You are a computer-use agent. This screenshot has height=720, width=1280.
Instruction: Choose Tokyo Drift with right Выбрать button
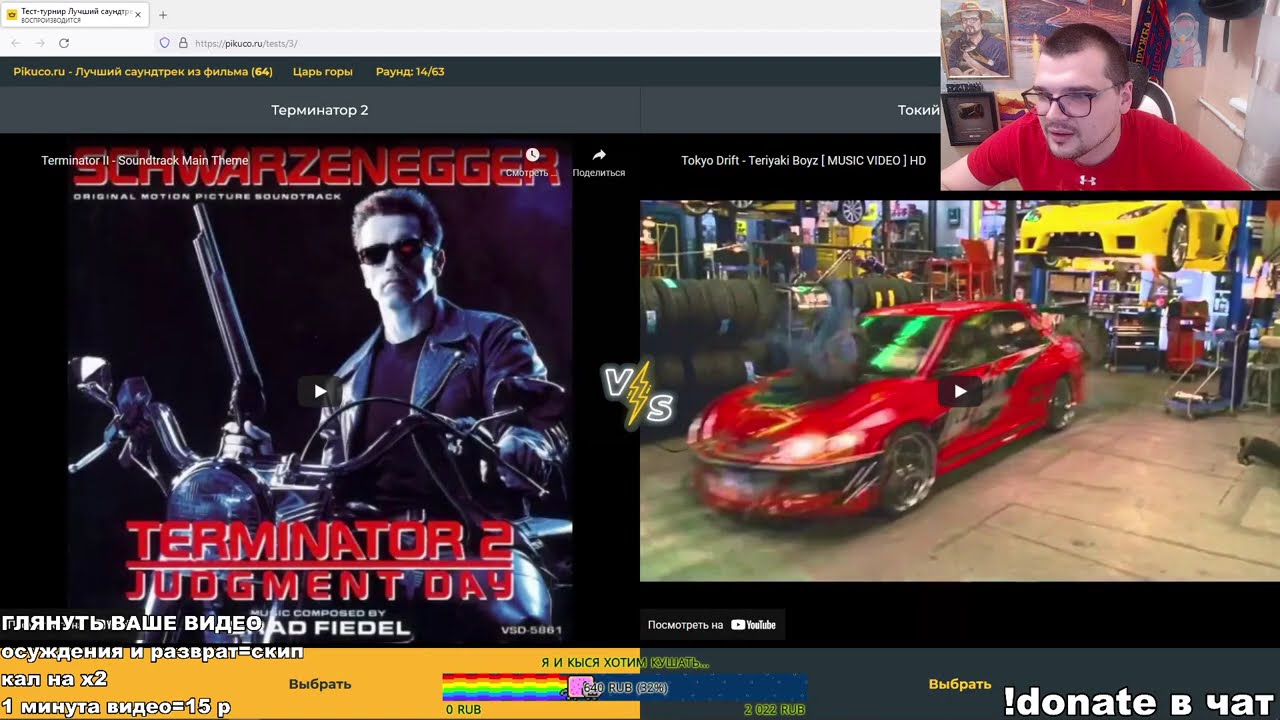[x=960, y=684]
